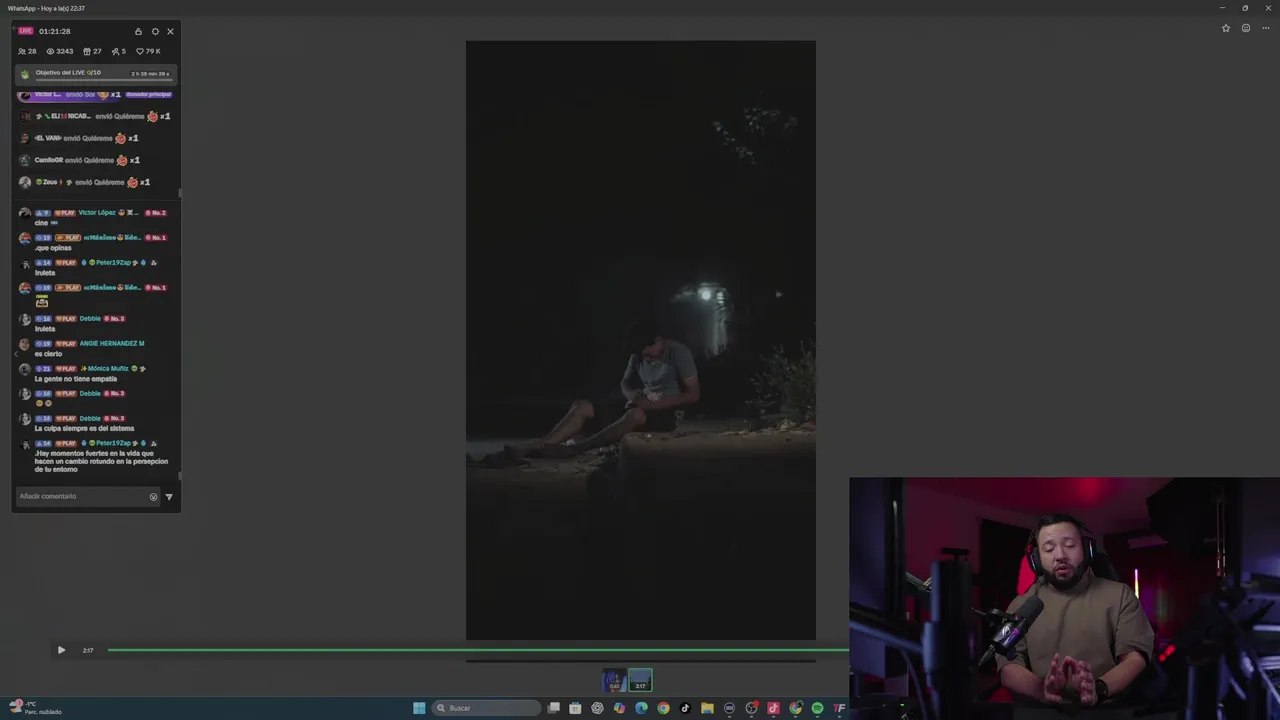Click the green video progress bar
The image size is (1280, 720).
[x=478, y=650]
